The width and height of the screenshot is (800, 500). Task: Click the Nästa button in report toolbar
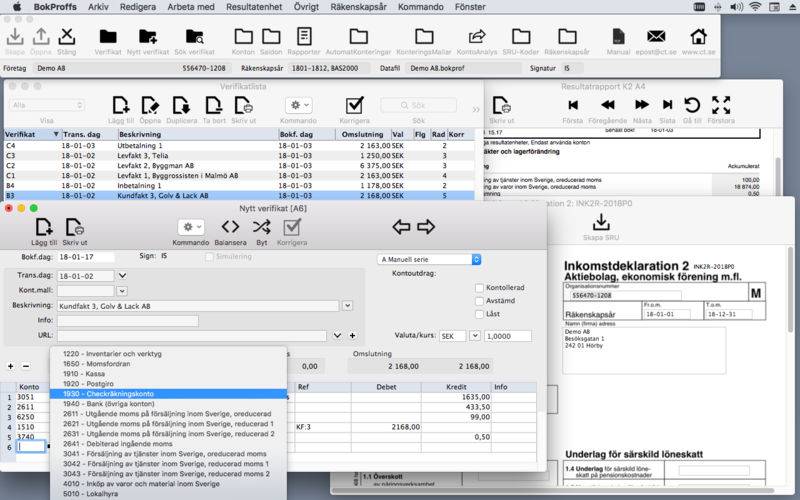pos(643,106)
